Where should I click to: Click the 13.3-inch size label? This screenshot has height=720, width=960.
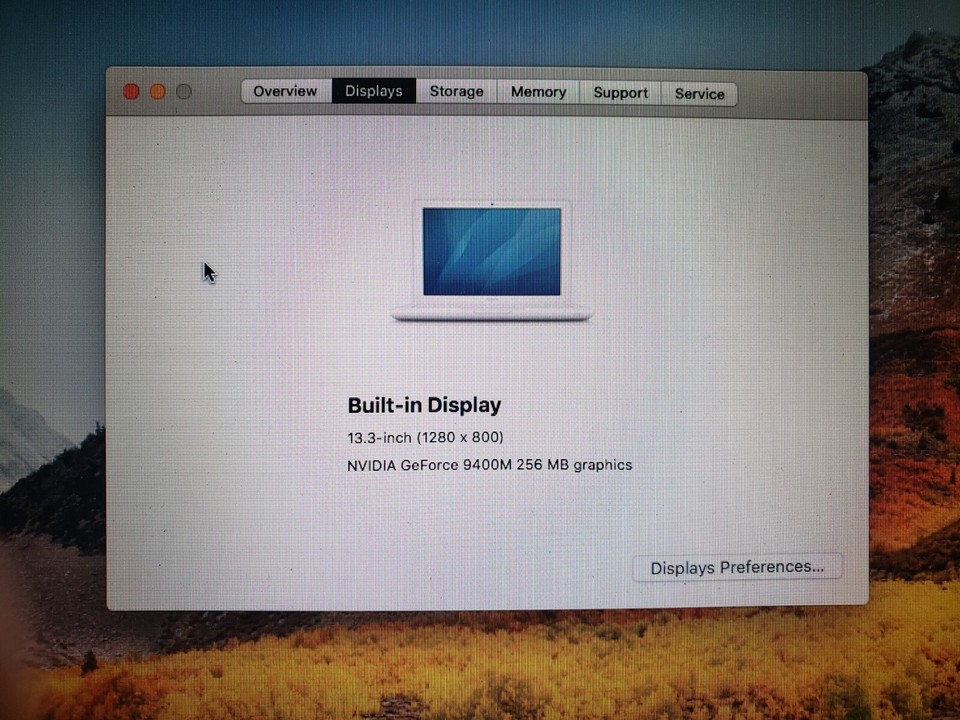[376, 437]
